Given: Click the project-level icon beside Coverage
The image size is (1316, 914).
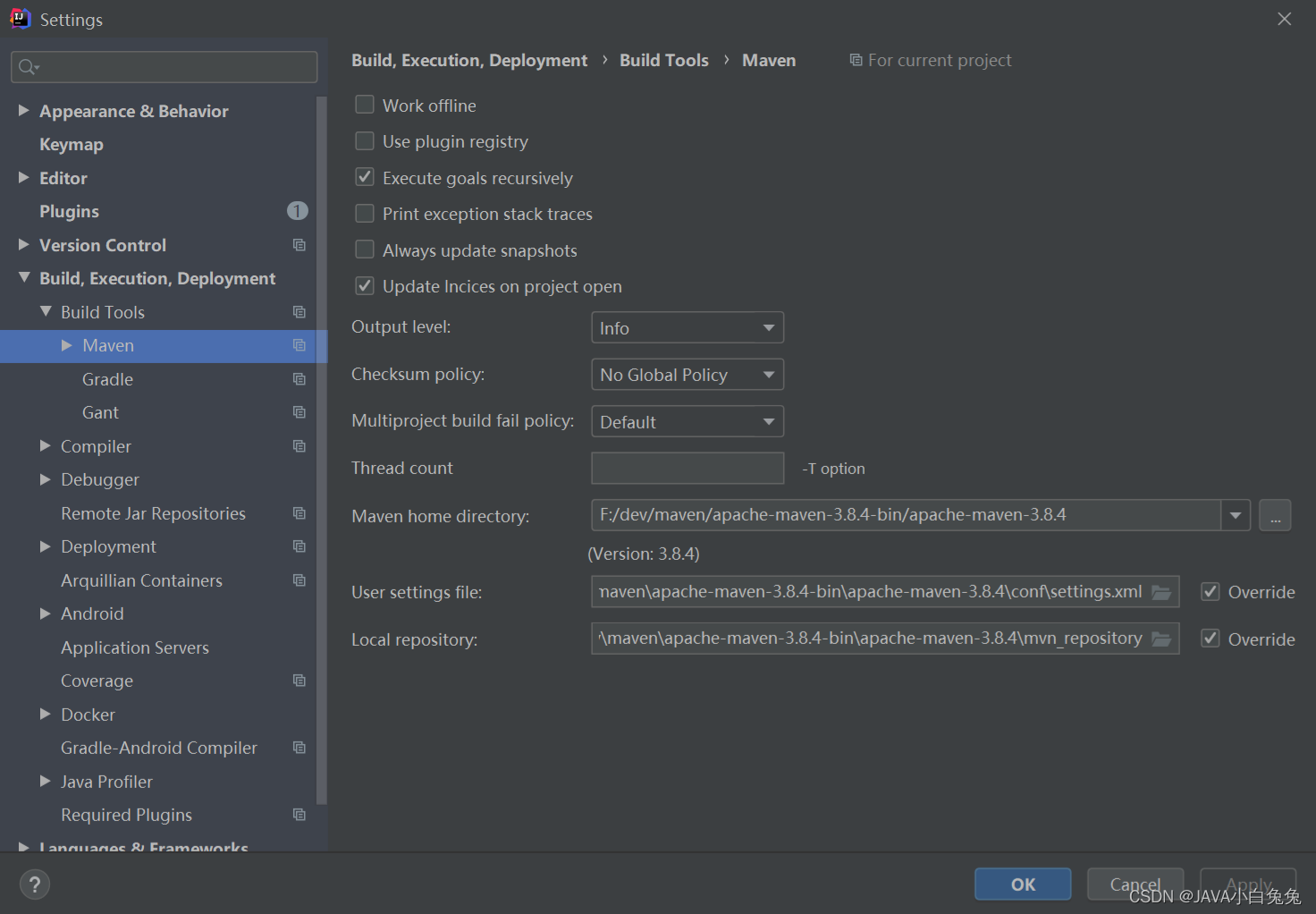Looking at the screenshot, I should point(299,681).
